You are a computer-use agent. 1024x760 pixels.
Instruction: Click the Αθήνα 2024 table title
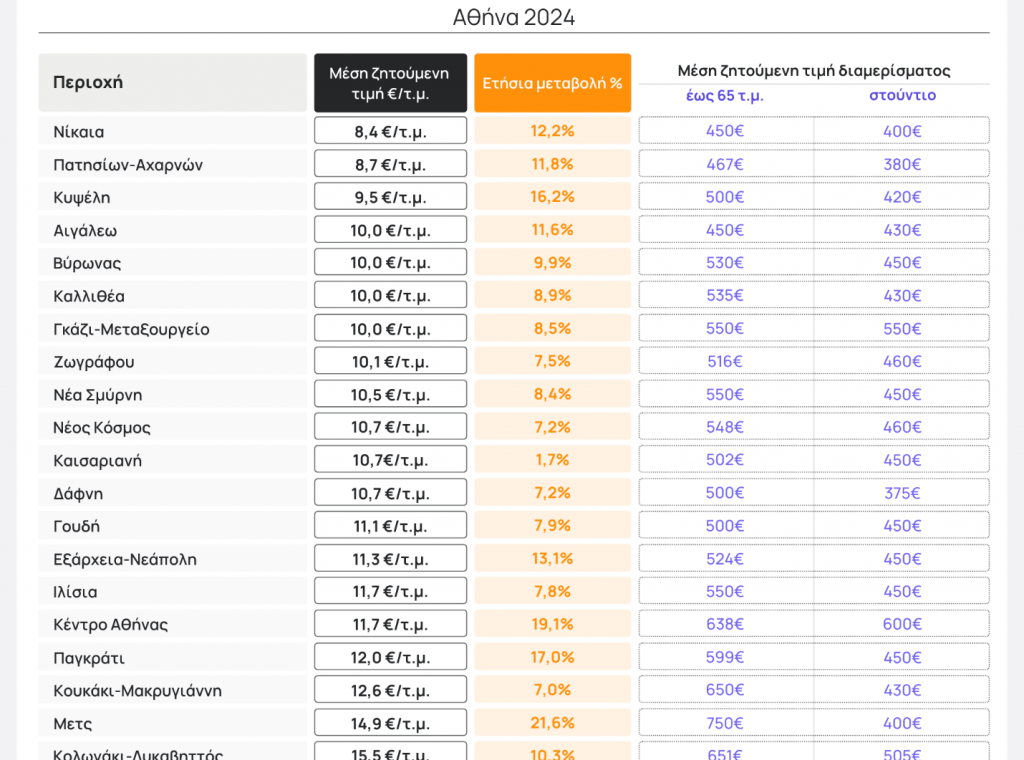click(514, 18)
